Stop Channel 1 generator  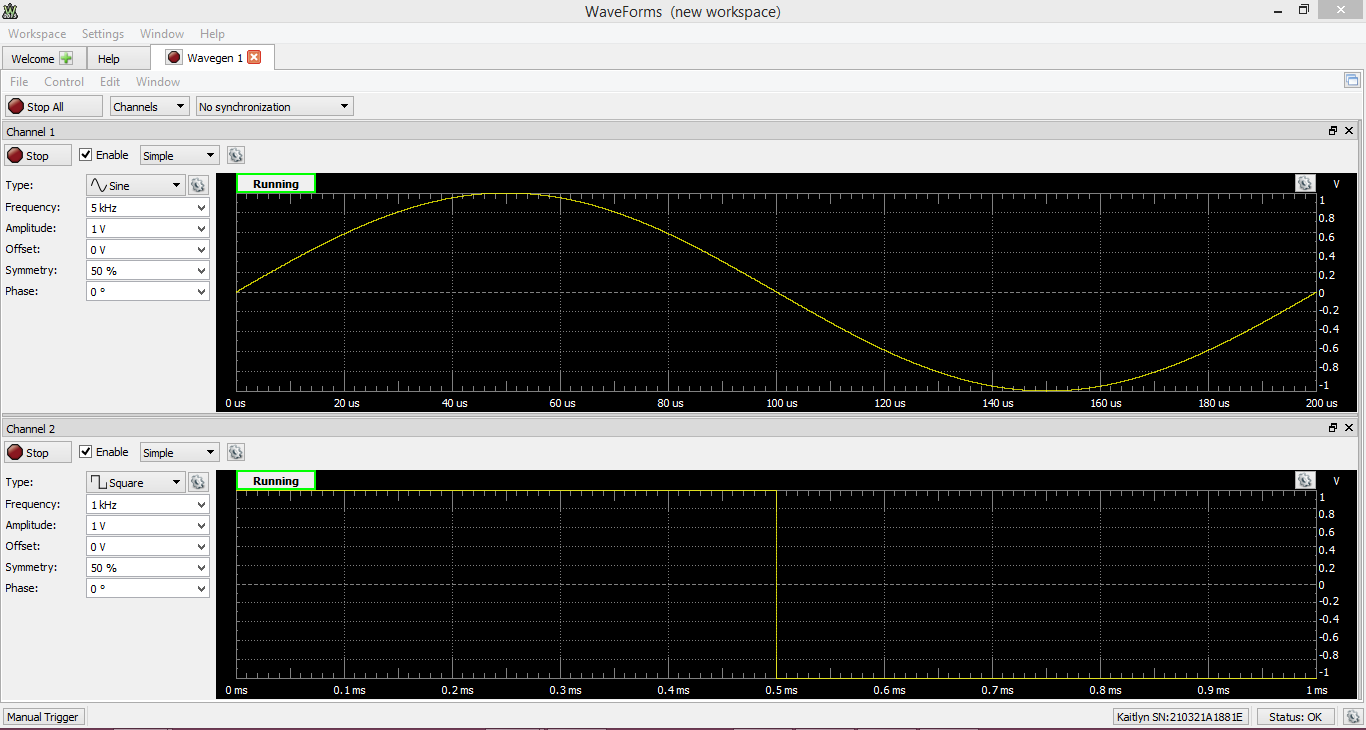point(38,155)
